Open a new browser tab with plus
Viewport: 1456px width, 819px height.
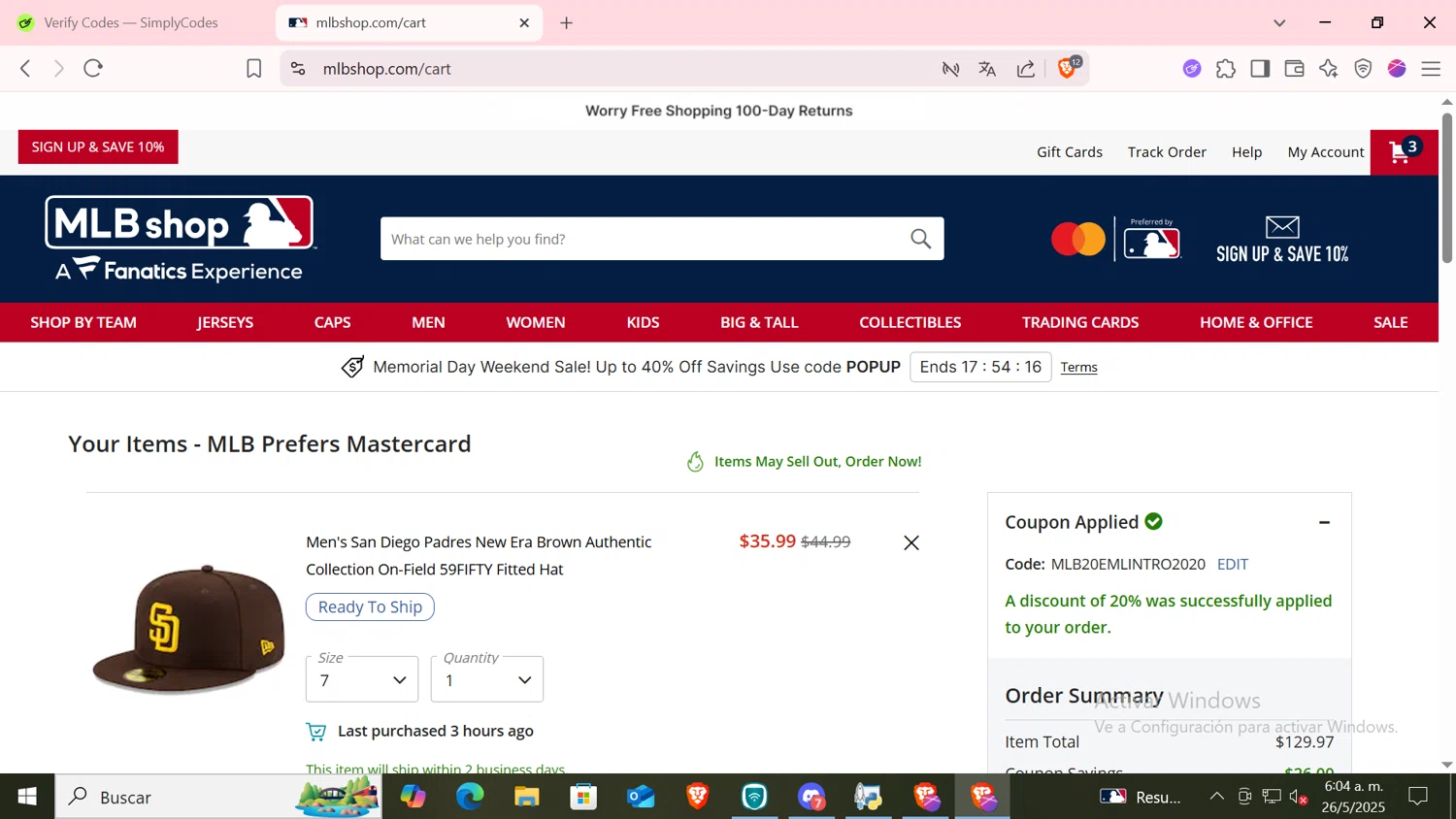tap(567, 22)
